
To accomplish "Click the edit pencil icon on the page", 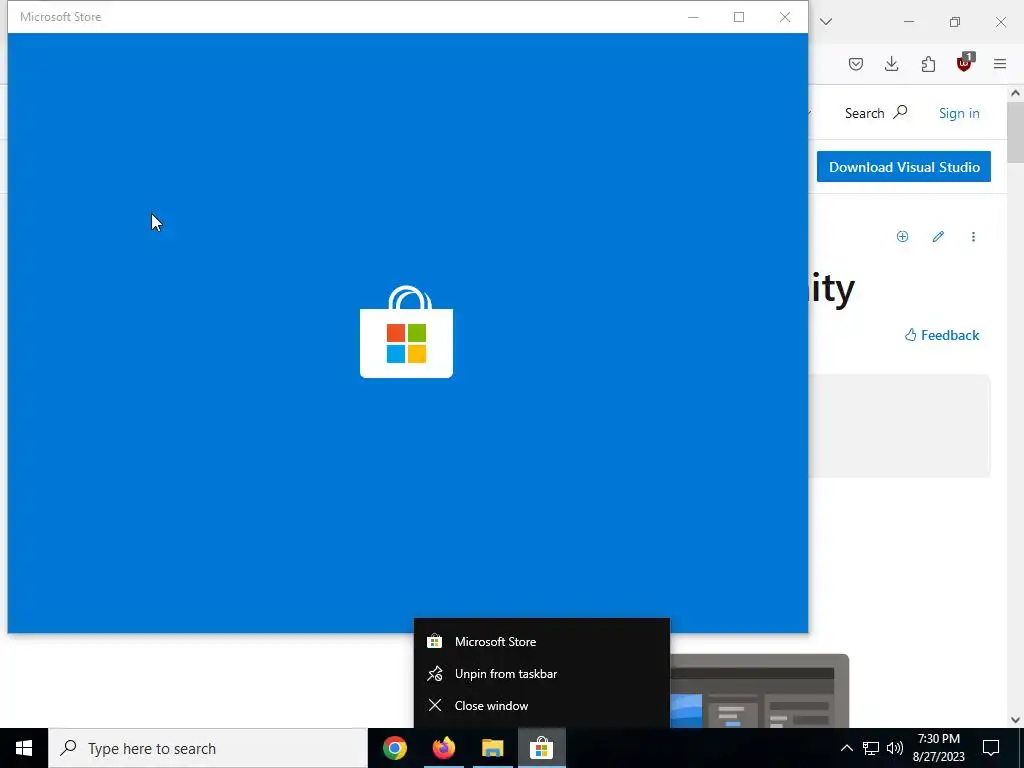I will pos(938,236).
